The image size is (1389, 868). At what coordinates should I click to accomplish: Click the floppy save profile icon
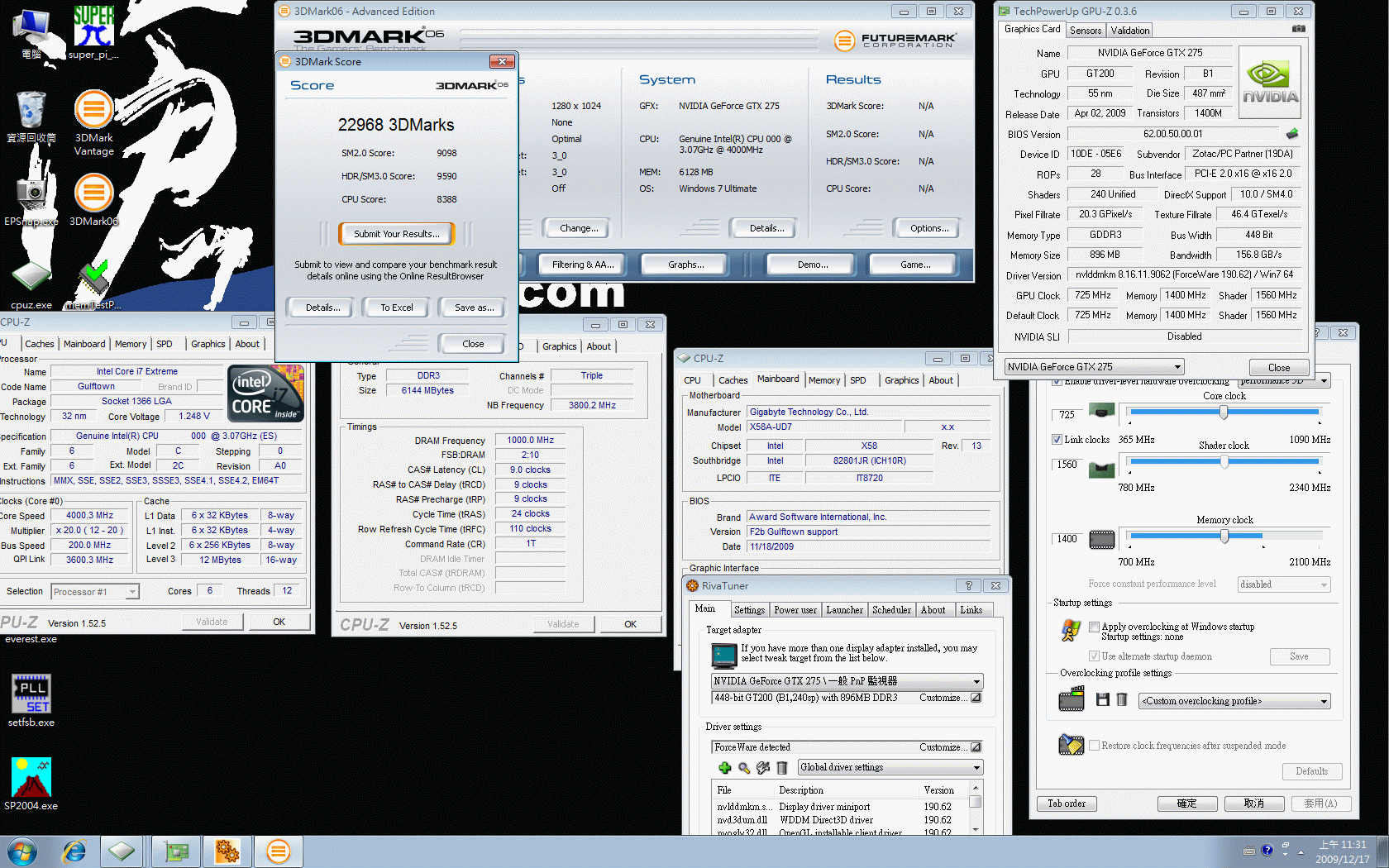(x=1102, y=700)
